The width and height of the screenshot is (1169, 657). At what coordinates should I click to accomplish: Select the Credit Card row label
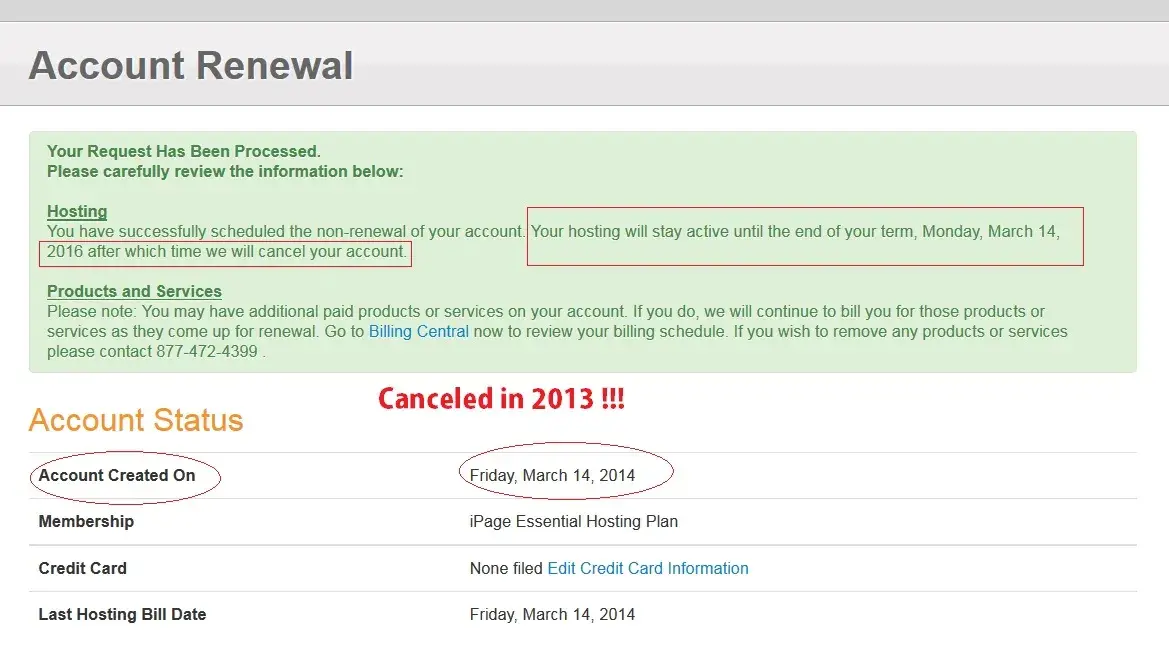click(x=82, y=568)
